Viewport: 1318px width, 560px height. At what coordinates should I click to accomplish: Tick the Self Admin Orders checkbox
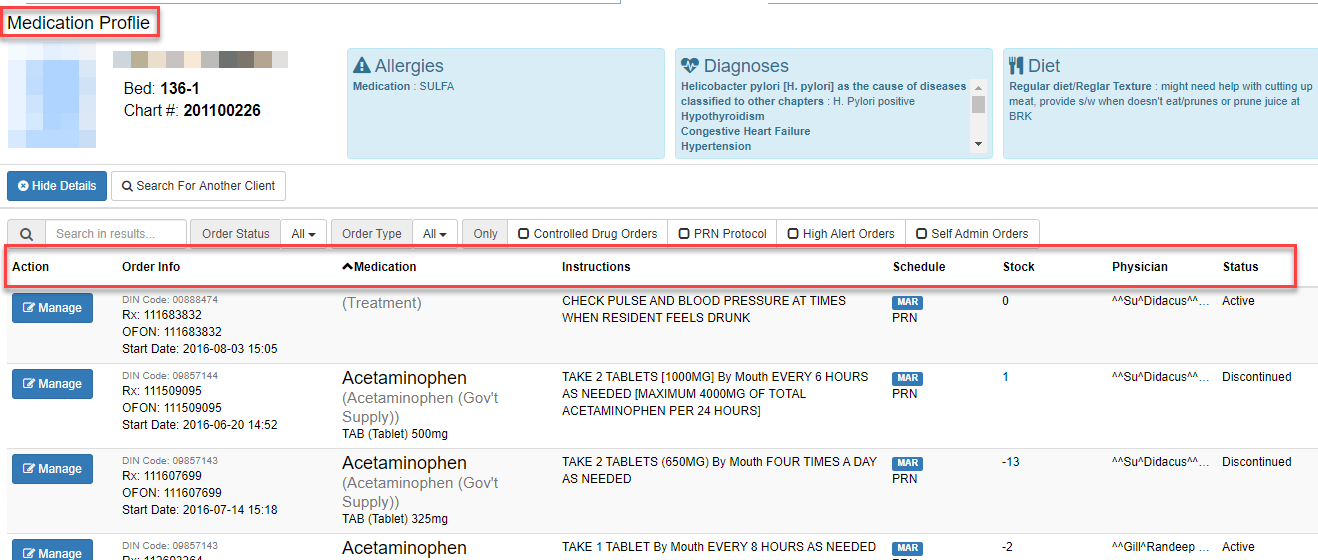click(x=921, y=234)
